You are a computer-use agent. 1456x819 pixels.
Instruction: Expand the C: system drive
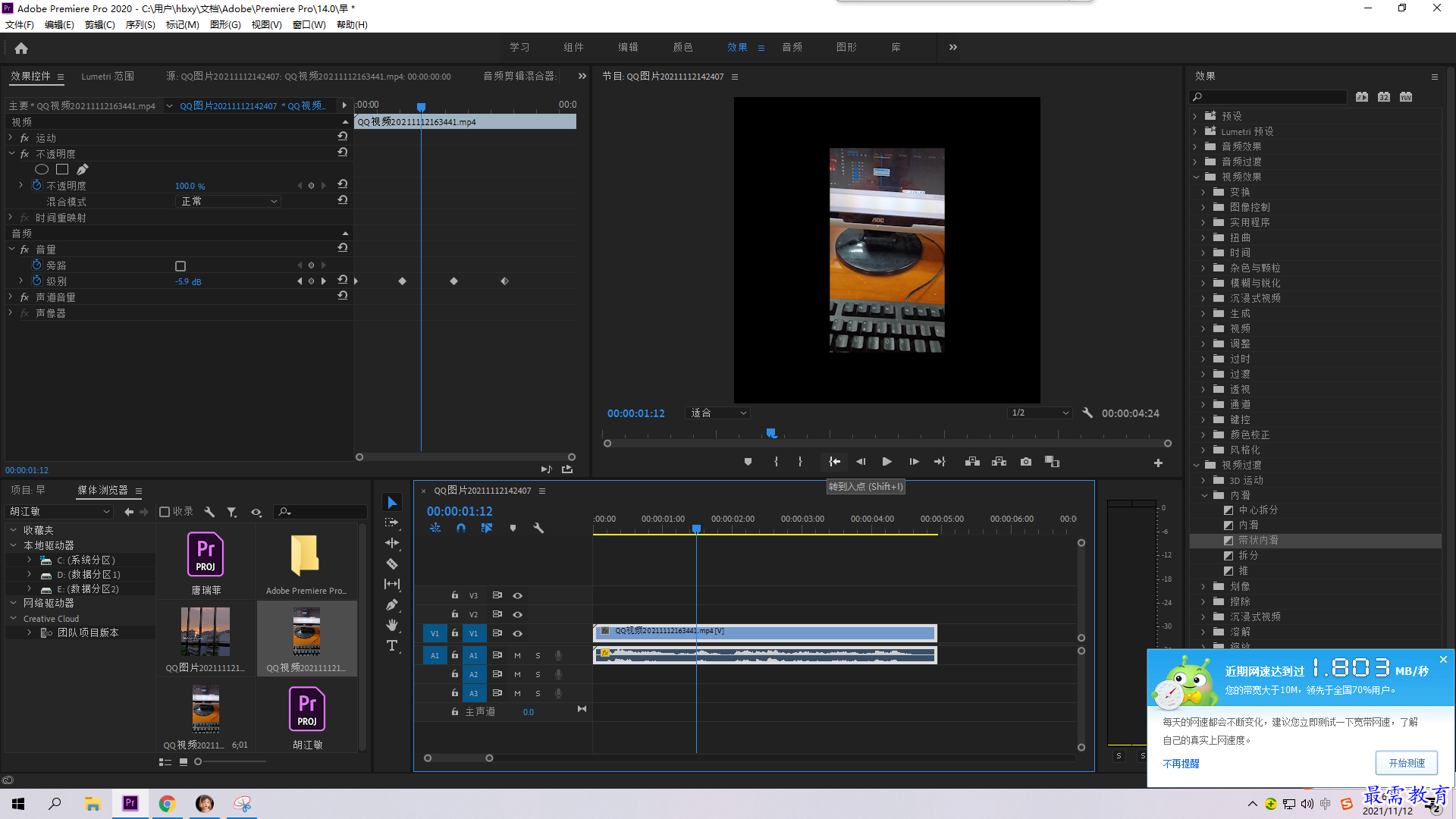pyautogui.click(x=29, y=560)
